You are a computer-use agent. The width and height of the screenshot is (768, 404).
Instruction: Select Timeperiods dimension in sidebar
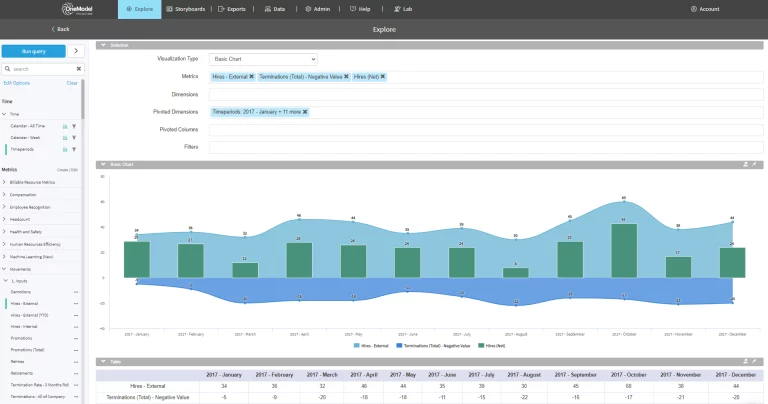[22, 149]
